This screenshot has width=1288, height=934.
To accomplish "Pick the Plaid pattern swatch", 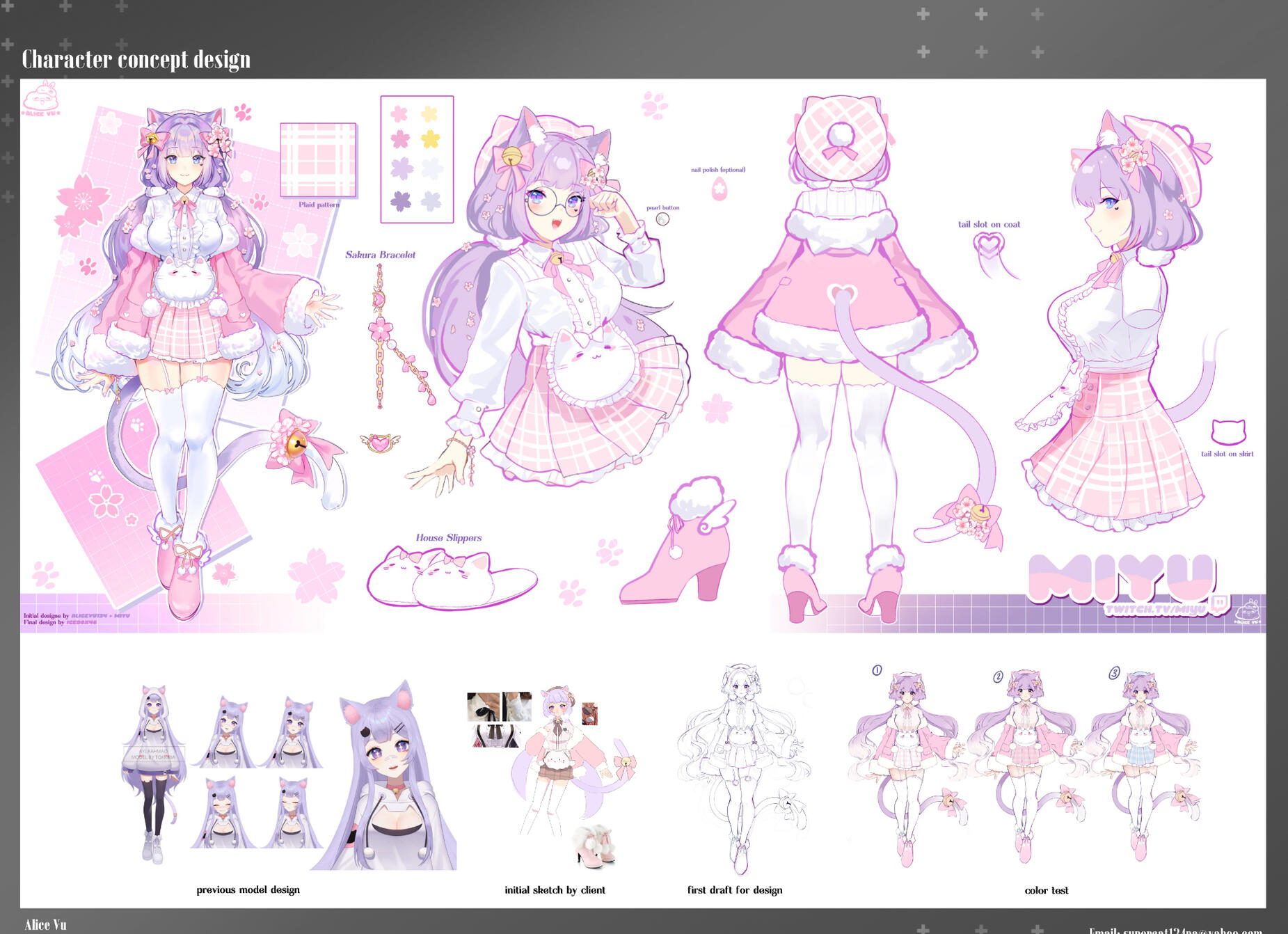I will click(318, 160).
